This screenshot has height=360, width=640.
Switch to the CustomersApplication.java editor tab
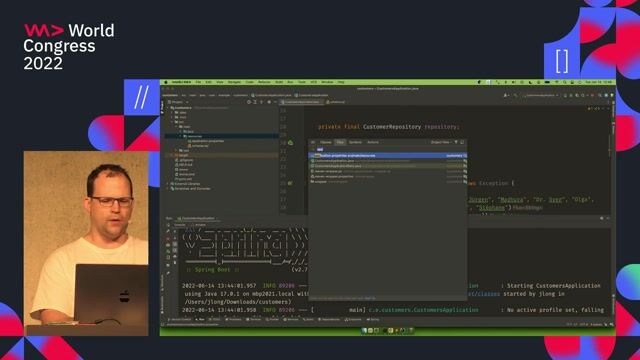tap(301, 102)
